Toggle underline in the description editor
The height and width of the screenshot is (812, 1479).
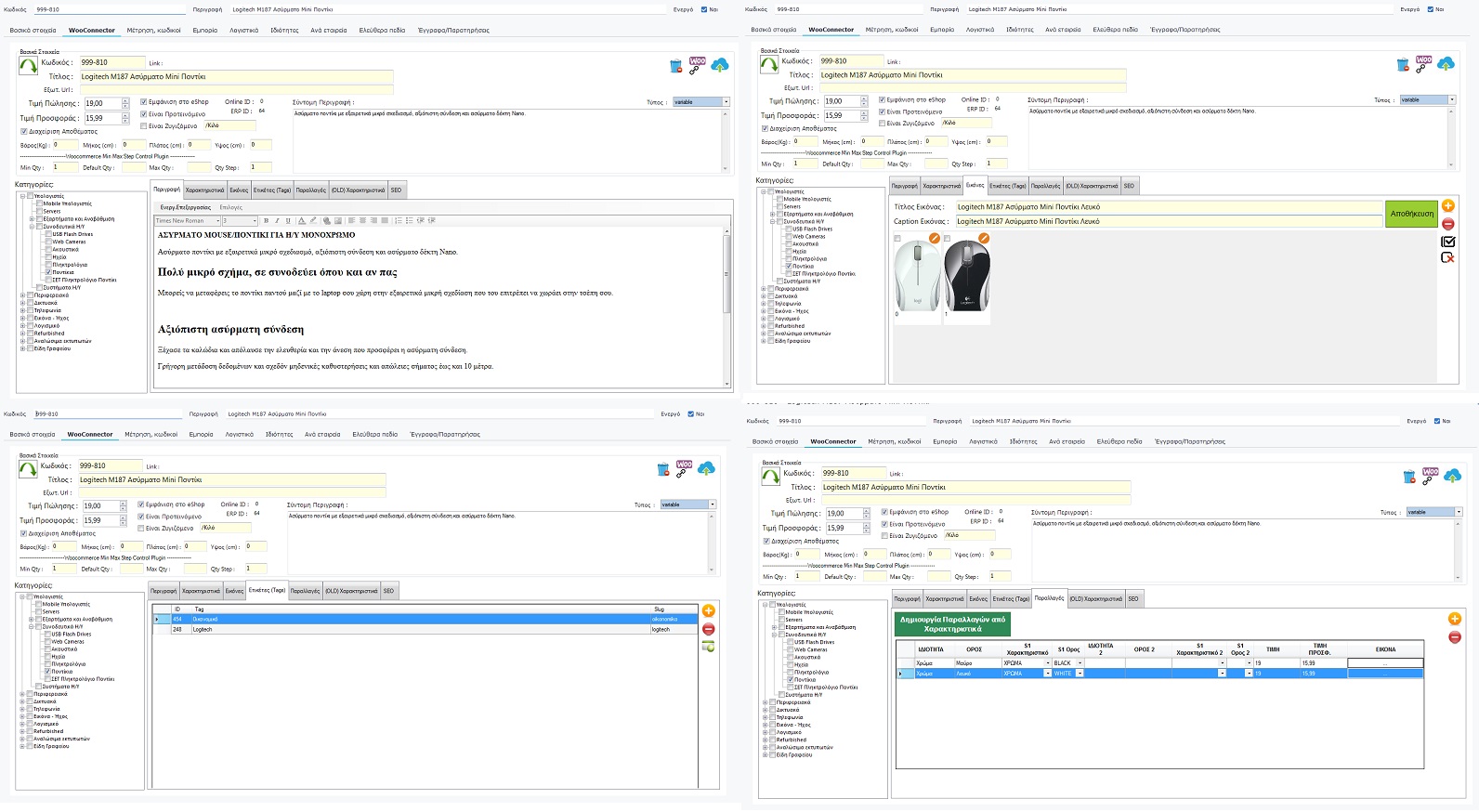tap(288, 221)
